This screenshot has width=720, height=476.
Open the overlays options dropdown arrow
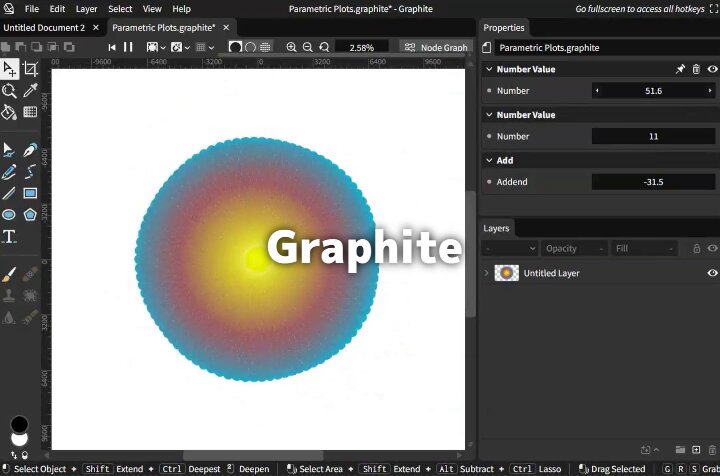coord(163,48)
